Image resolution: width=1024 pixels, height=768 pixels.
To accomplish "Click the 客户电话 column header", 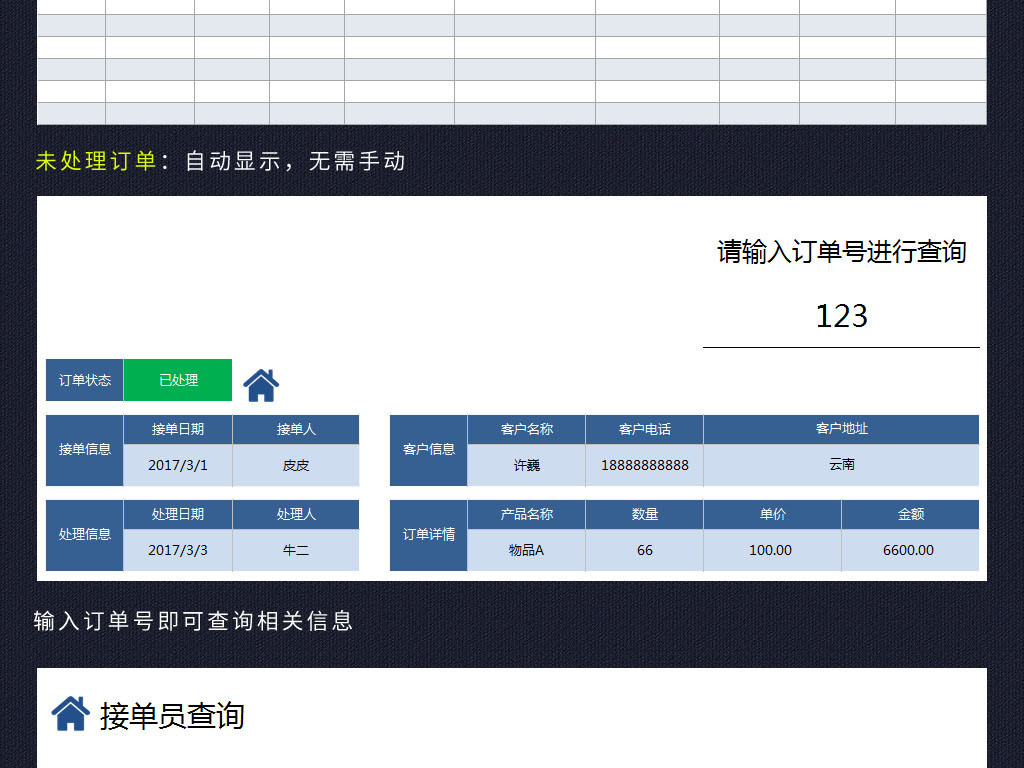I will (x=644, y=429).
